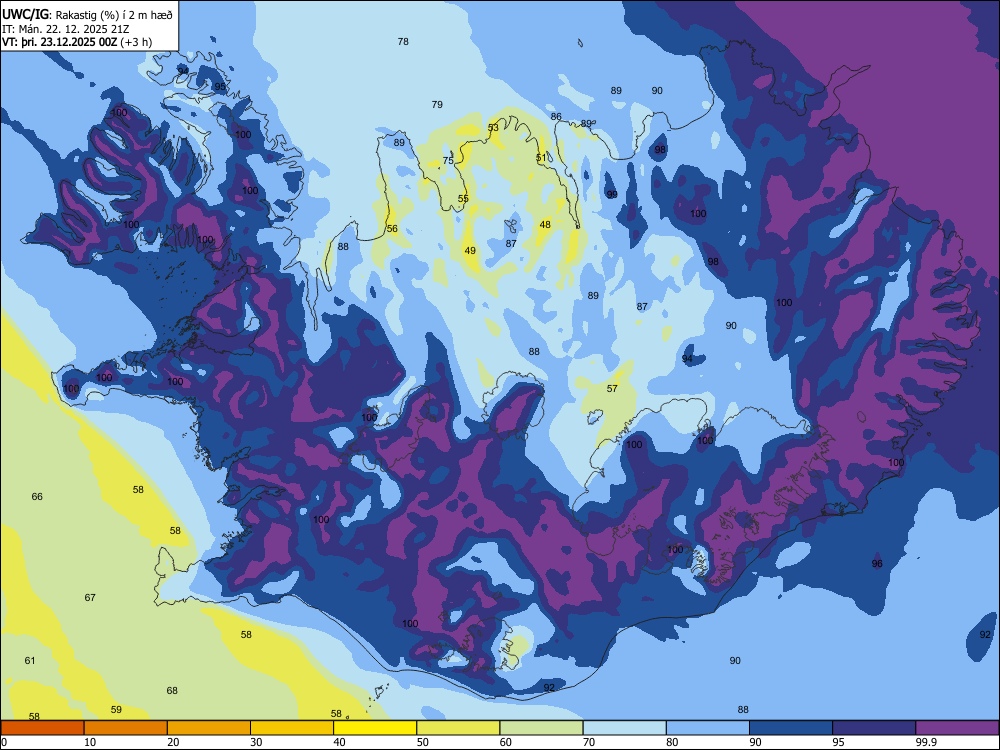The width and height of the screenshot is (1000, 750).
Task: Click the map value '99'
Action: pyautogui.click(x=612, y=195)
